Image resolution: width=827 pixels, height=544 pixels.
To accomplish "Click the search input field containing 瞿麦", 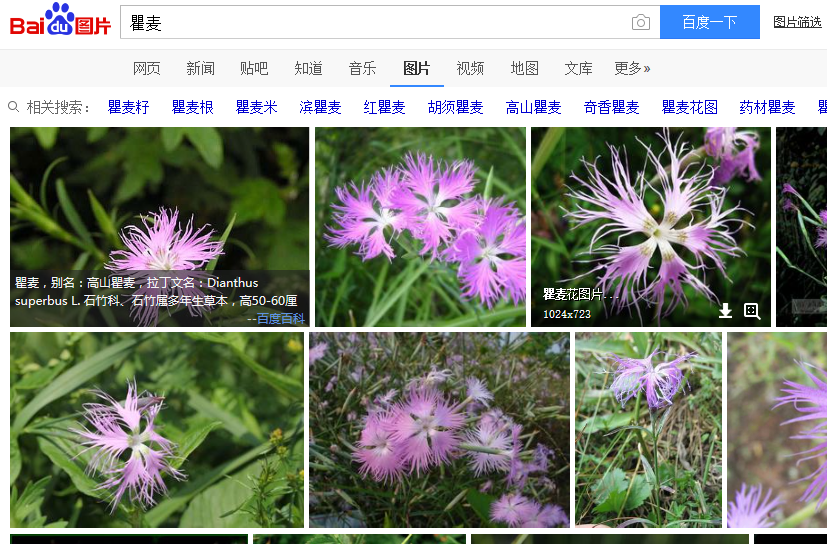I will point(390,22).
